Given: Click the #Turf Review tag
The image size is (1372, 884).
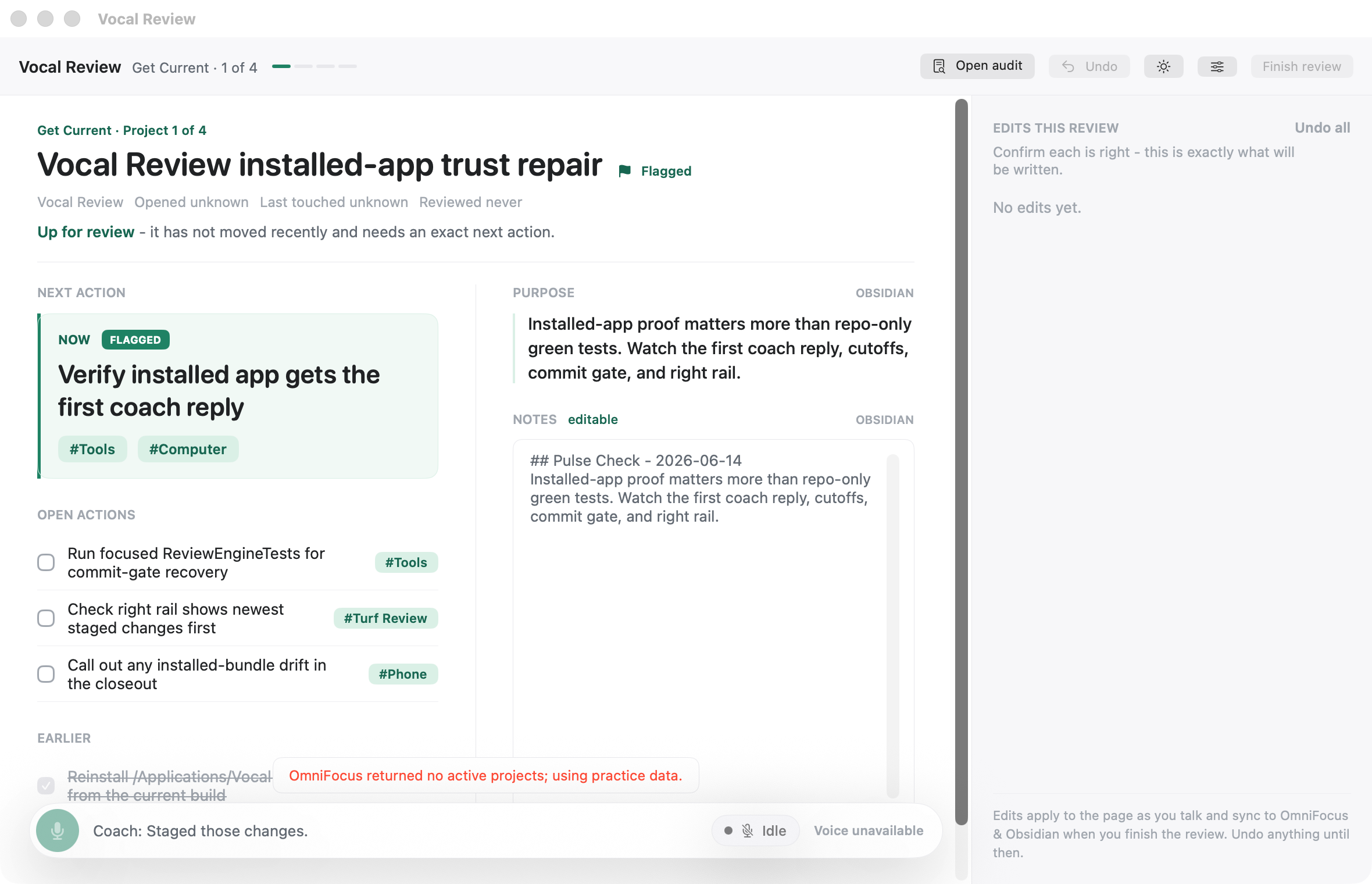Looking at the screenshot, I should pos(385,618).
